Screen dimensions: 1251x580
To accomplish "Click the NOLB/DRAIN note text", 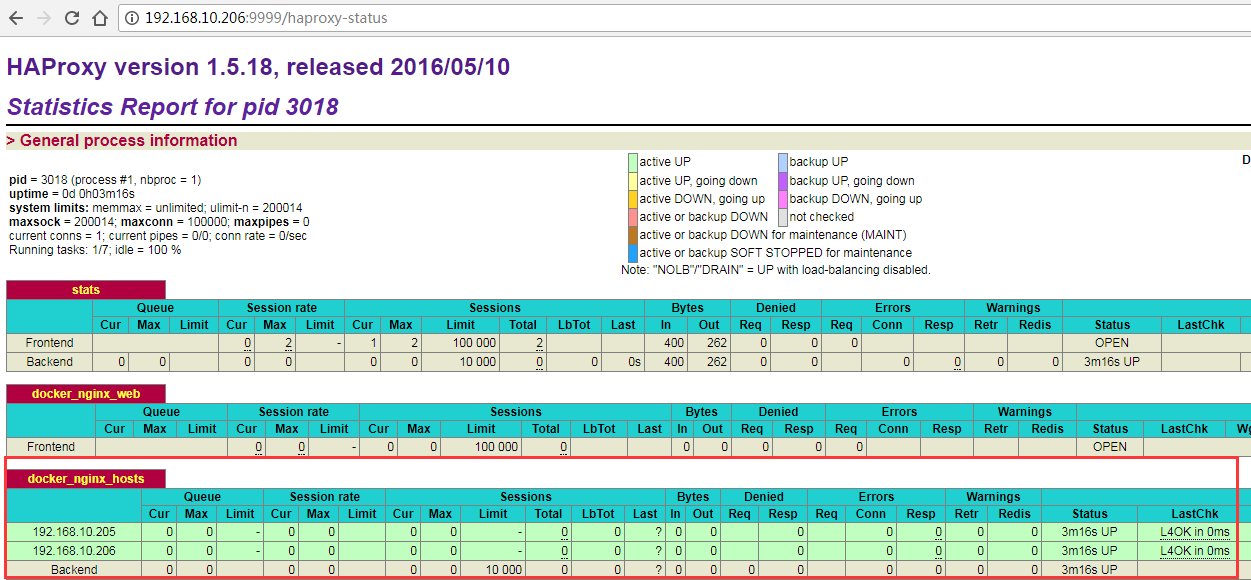I will click(776, 270).
